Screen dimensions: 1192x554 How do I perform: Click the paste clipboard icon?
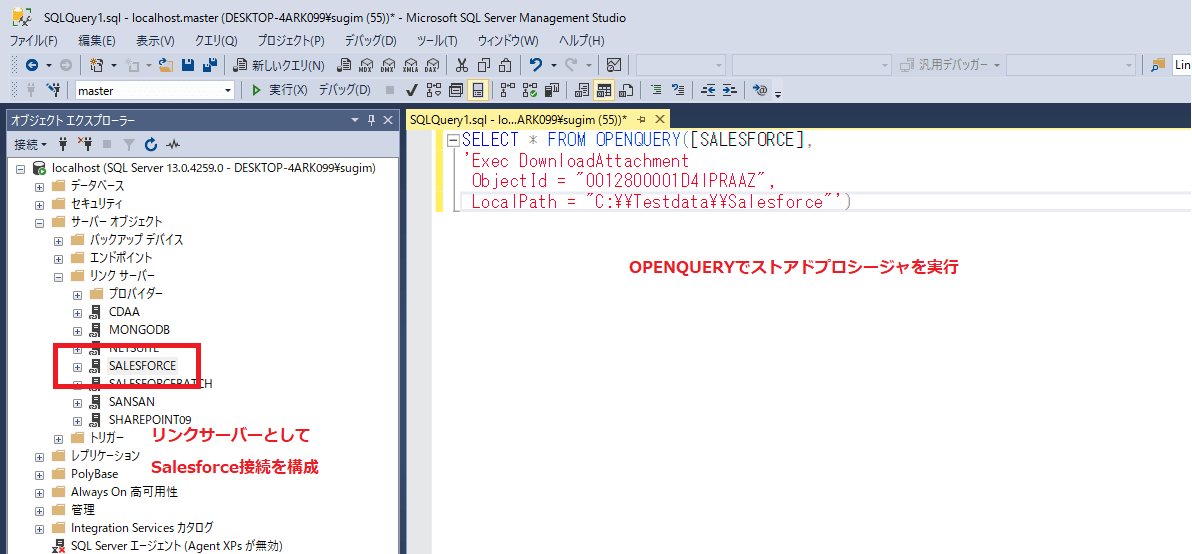pos(505,65)
